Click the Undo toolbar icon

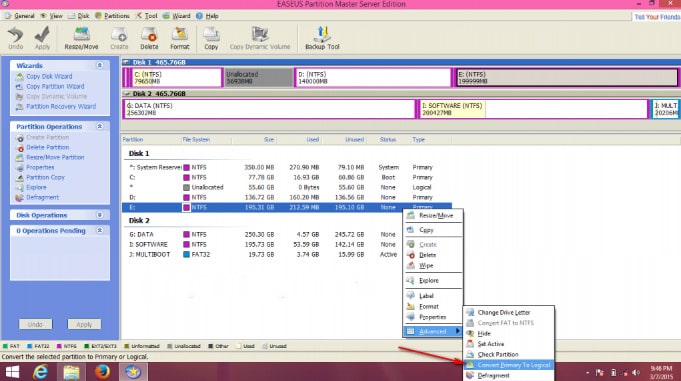tap(16, 38)
